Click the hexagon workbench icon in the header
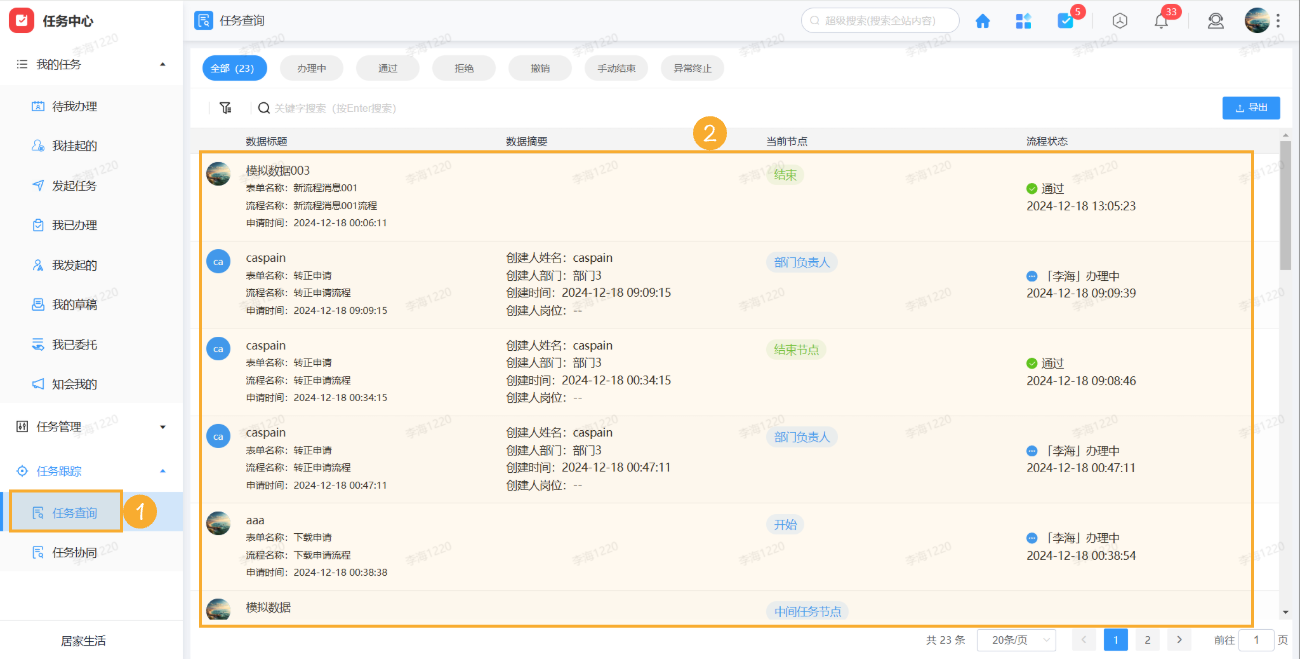The height and width of the screenshot is (659, 1300). [x=1119, y=20]
